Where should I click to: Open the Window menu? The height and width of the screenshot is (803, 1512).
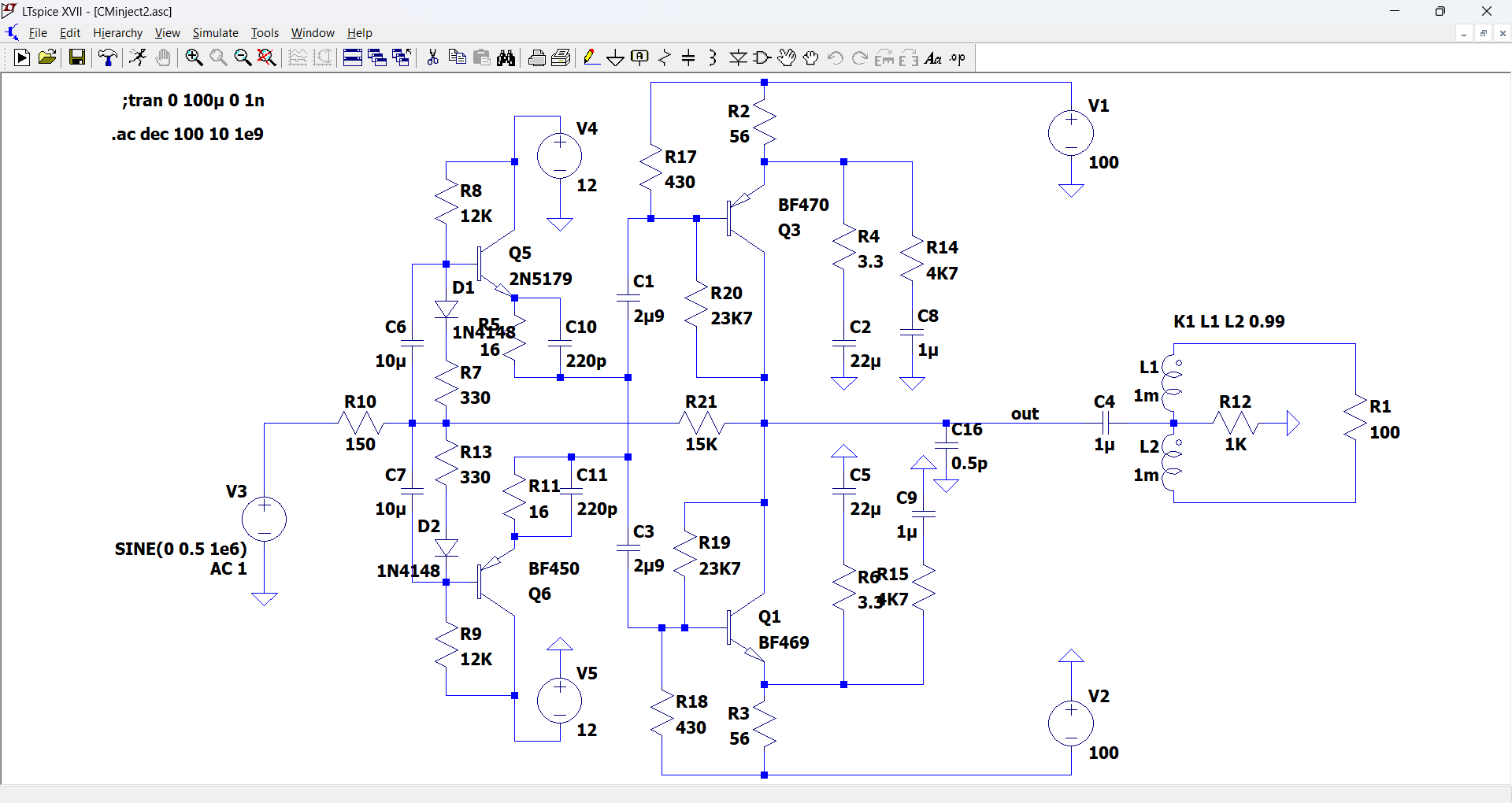point(313,33)
